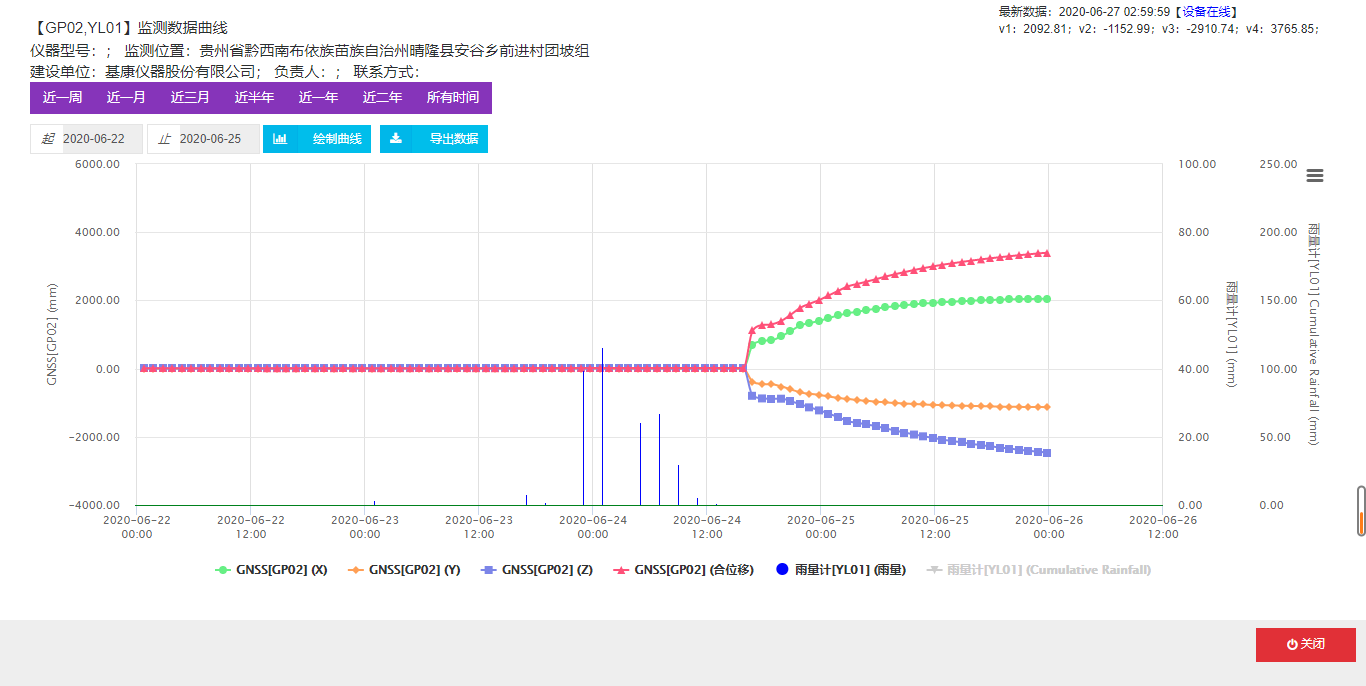Toggle 雨量计[YL01] (雨量) legend item
1366x686 pixels.
841,570
